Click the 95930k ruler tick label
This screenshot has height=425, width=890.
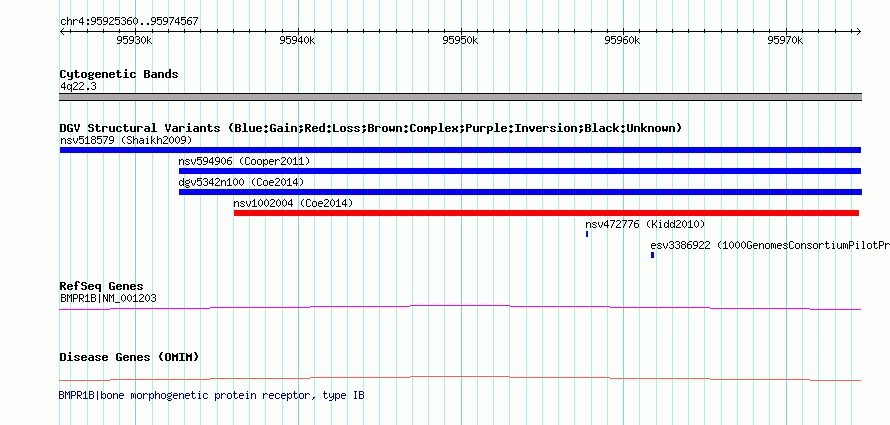(x=135, y=40)
